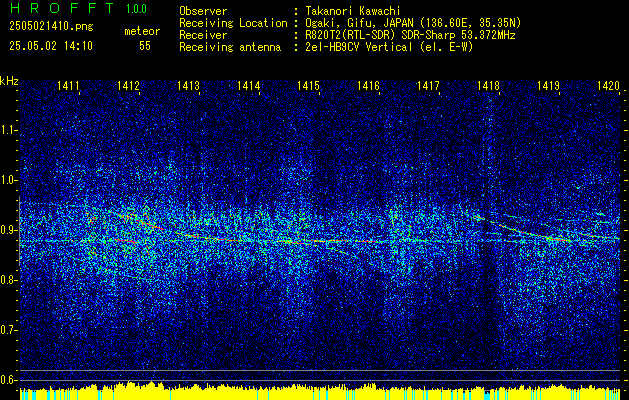This screenshot has width=629, height=400.
Task: Click the meteor label
Action: (142, 31)
